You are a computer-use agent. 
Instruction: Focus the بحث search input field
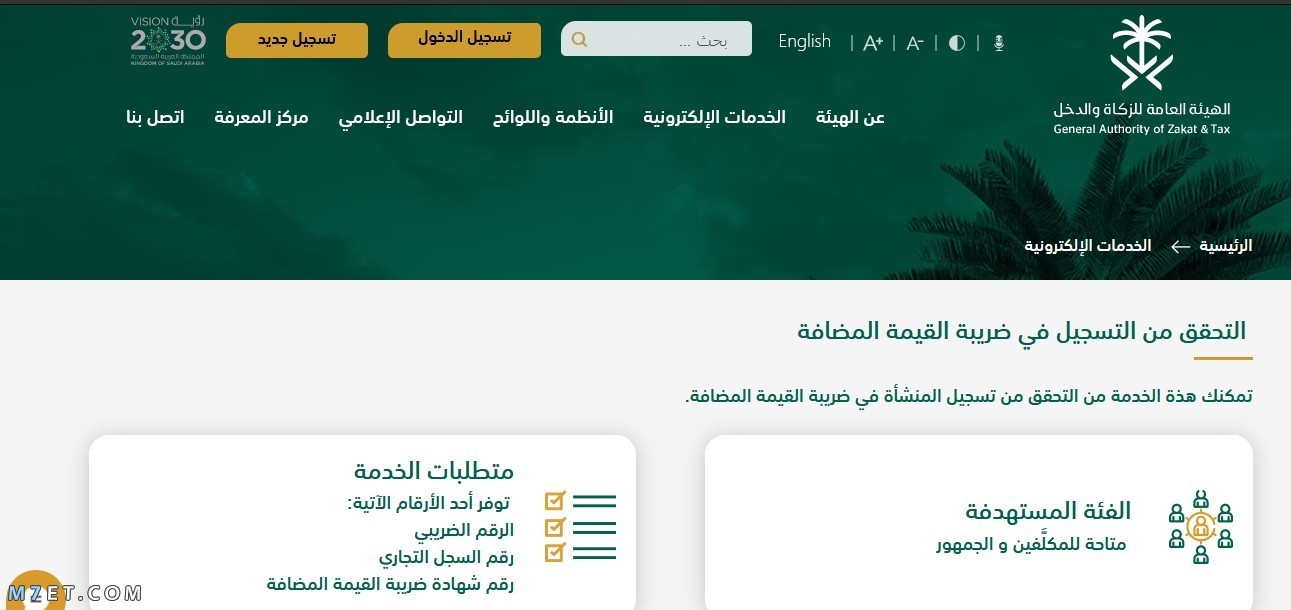coord(656,39)
